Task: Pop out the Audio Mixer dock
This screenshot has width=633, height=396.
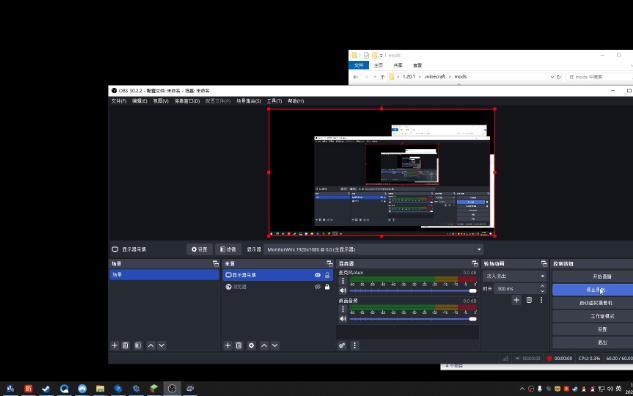Action: (x=475, y=264)
